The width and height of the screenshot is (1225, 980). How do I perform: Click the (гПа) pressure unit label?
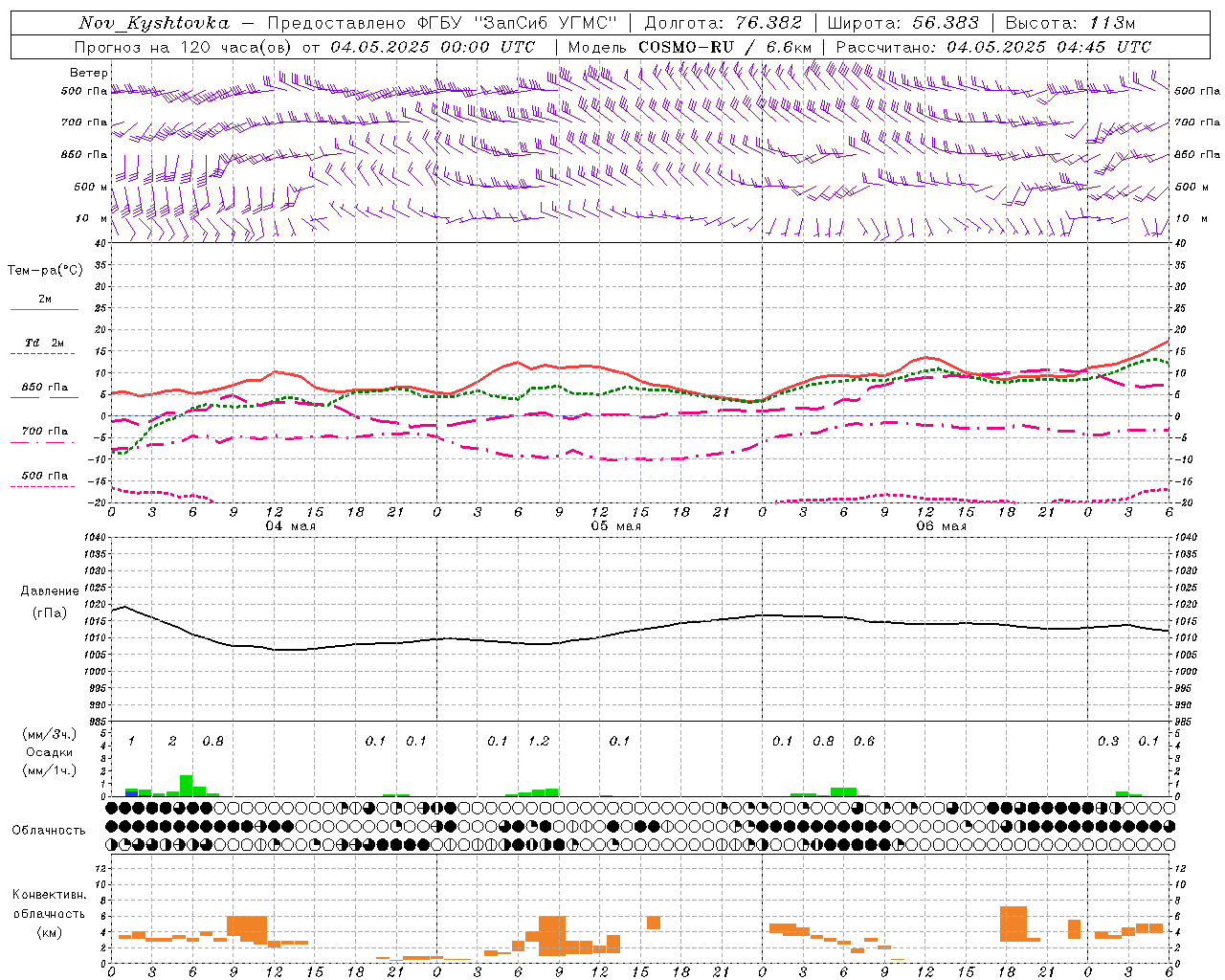50,613
